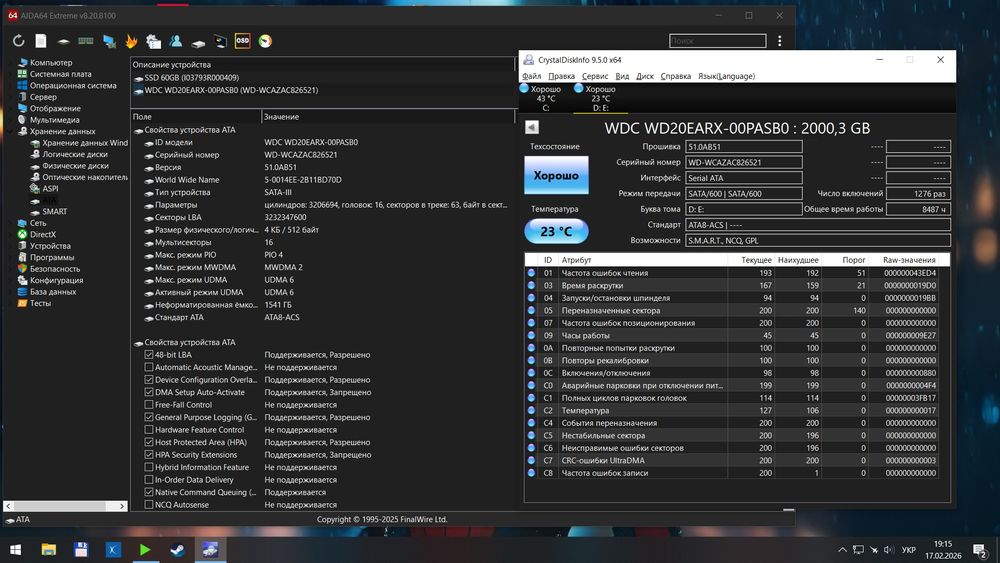Click AIDA64 tree horizontal scrollbar thumb
The width and height of the screenshot is (1000, 563).
point(60,506)
